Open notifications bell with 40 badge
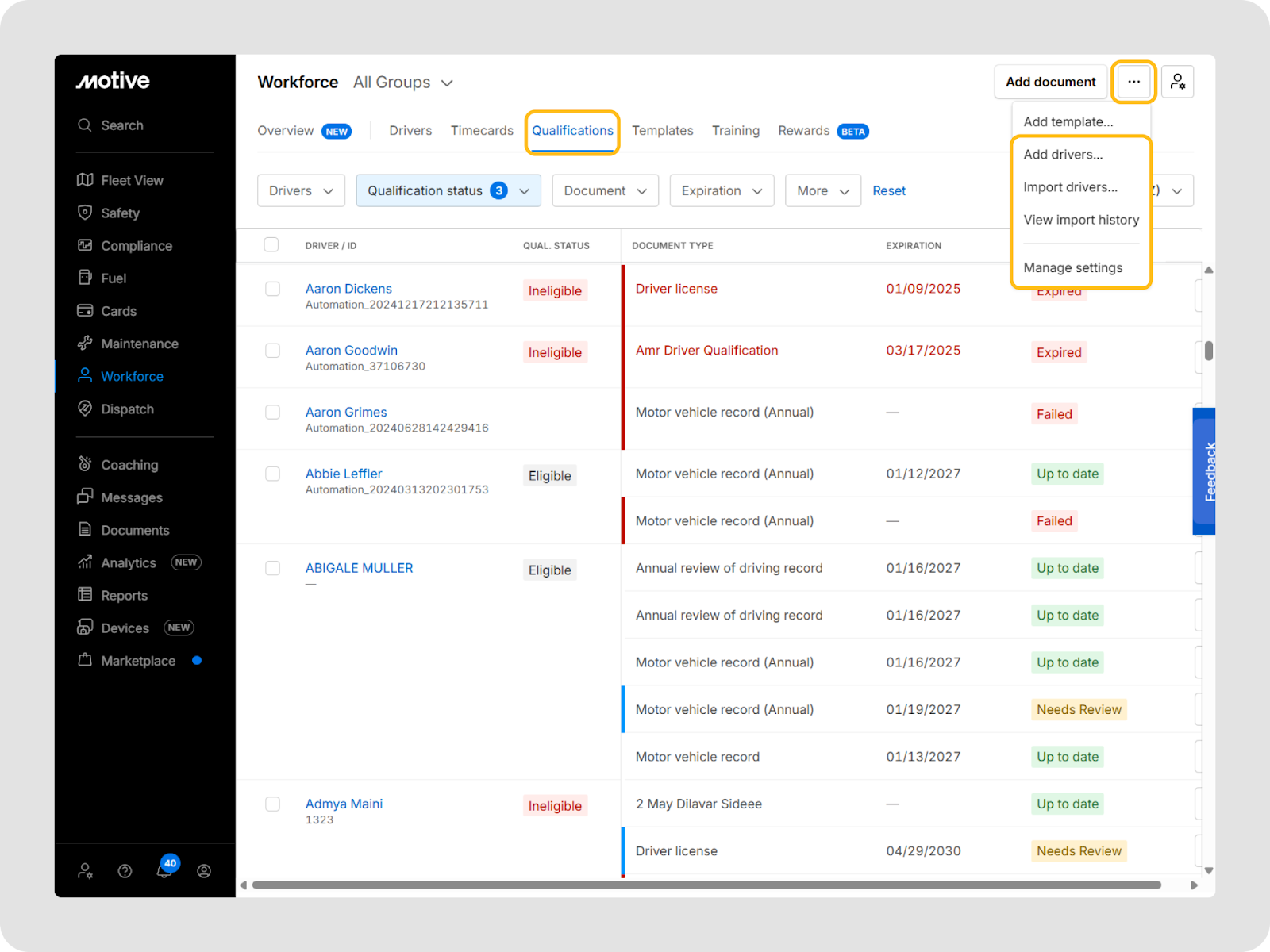This screenshot has width=1270, height=952. (x=164, y=870)
